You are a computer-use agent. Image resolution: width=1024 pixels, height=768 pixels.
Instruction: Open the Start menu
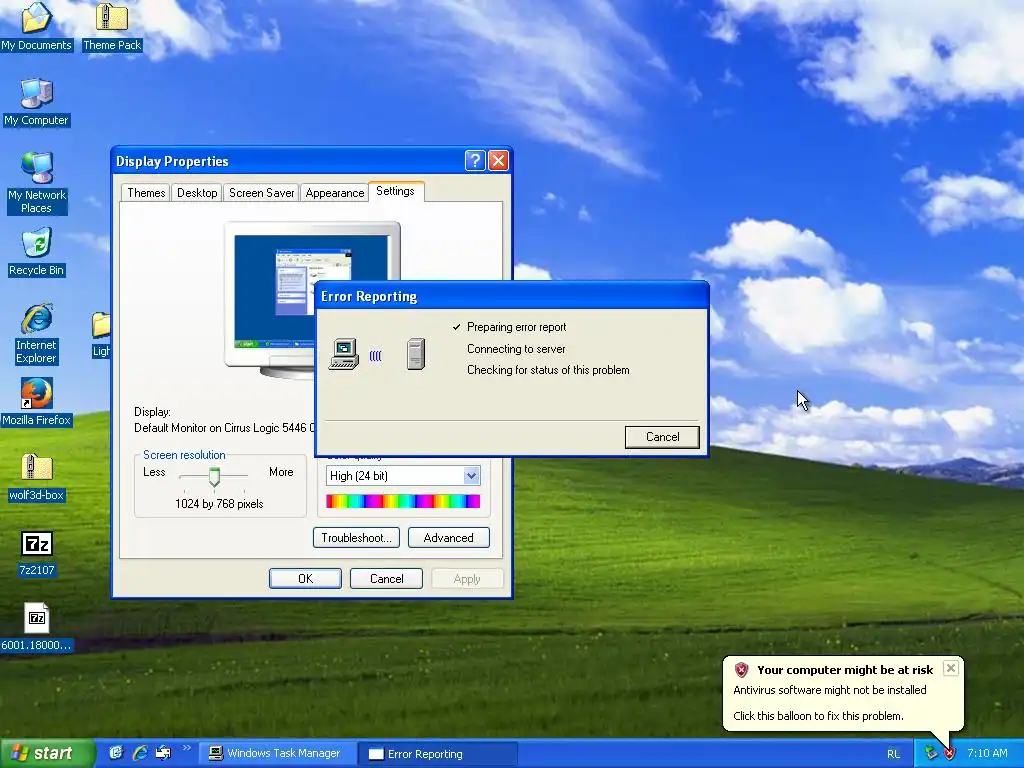47,753
